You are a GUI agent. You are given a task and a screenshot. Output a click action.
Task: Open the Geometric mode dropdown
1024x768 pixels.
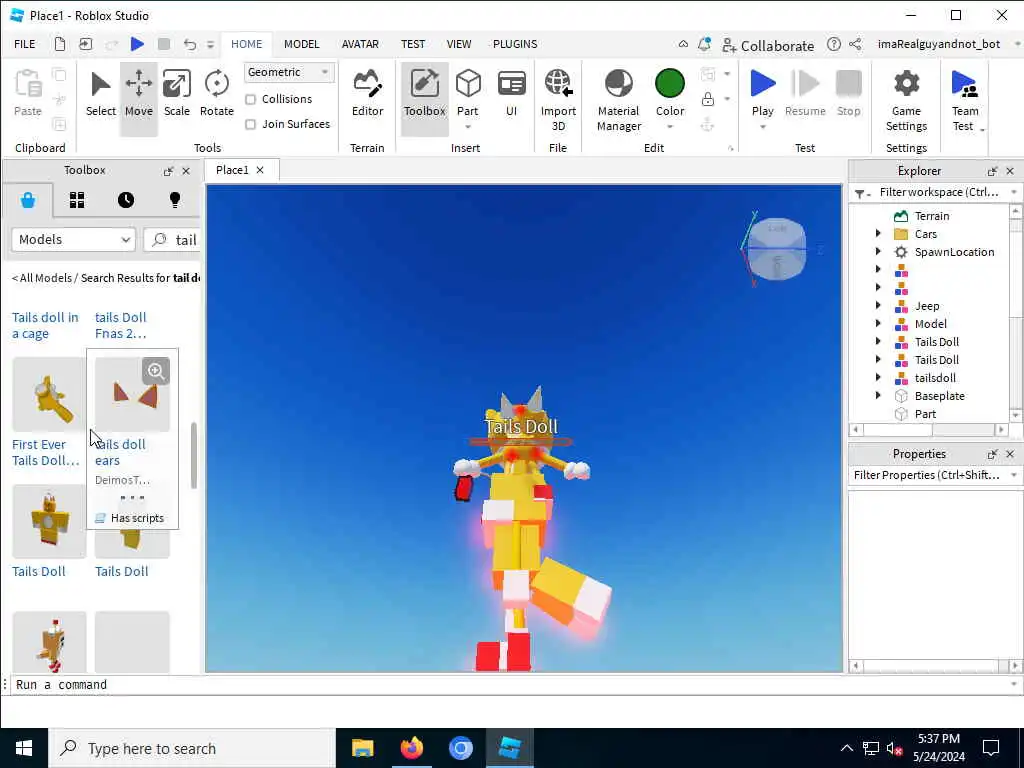tap(289, 72)
